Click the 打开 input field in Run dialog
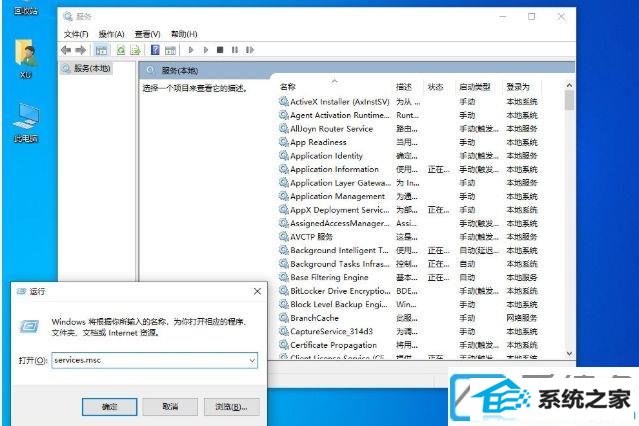The width and height of the screenshot is (639, 426). click(154, 360)
